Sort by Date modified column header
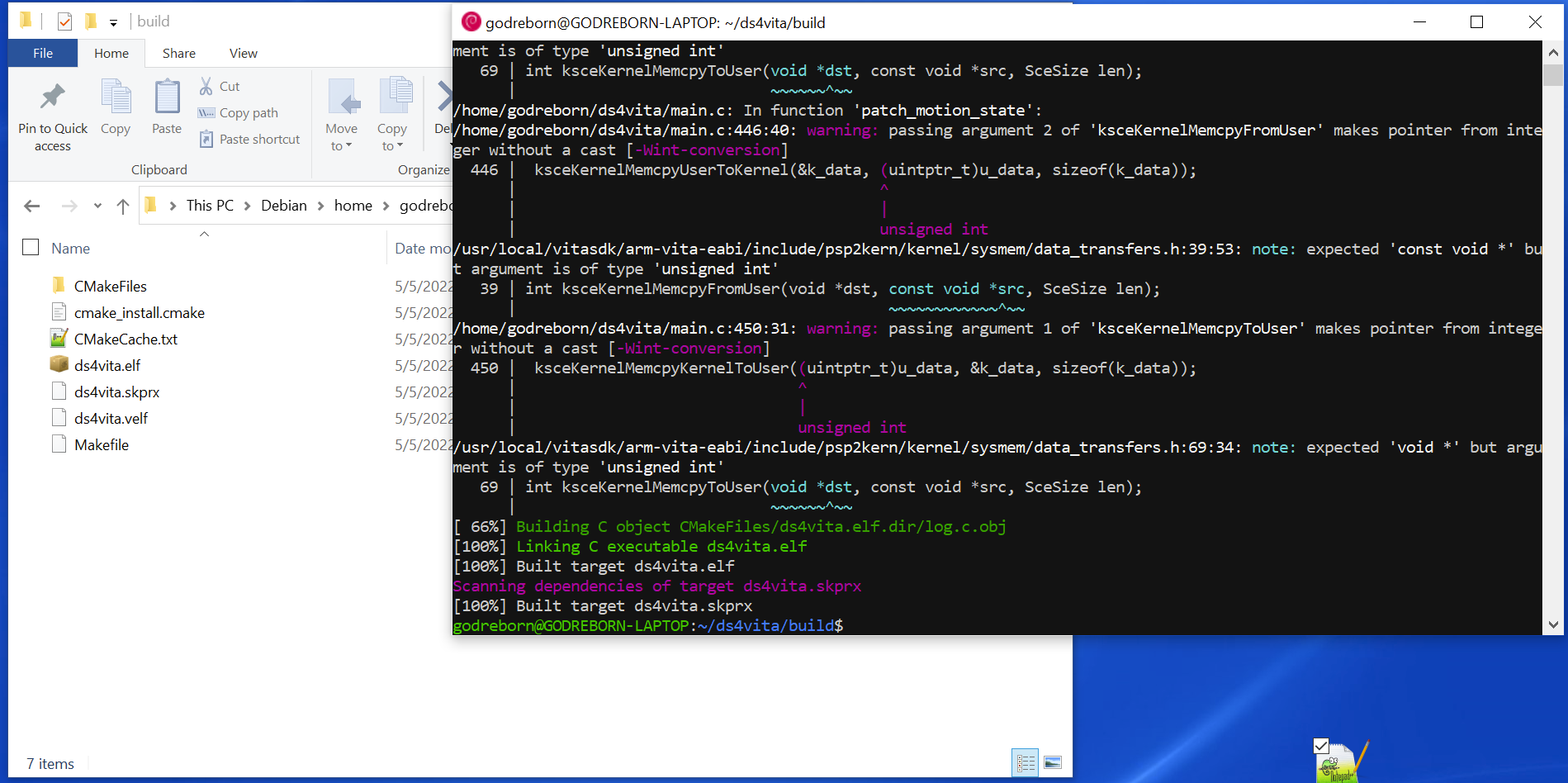Viewport: 1568px width, 783px height. (x=423, y=249)
